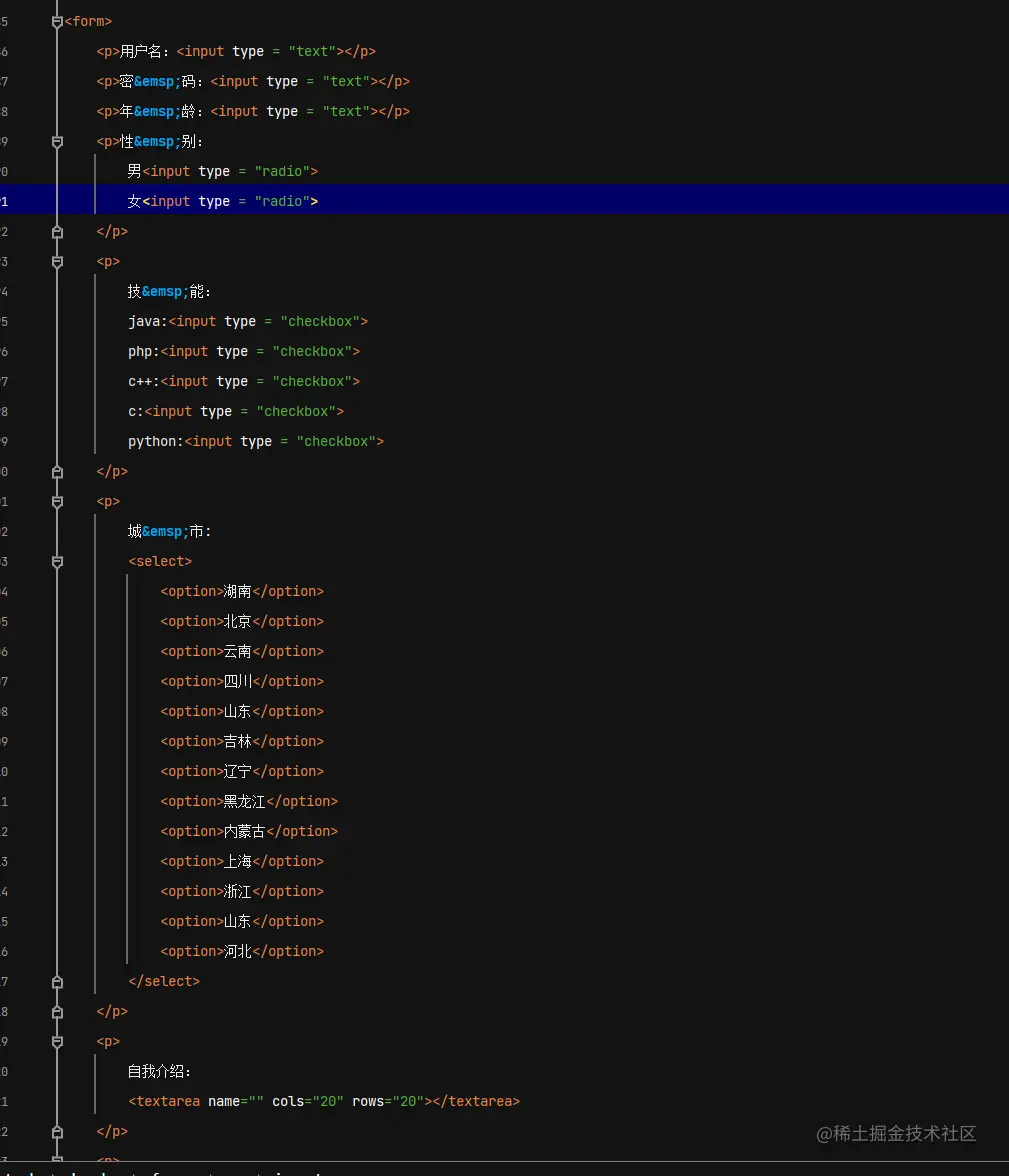Click fold-end marker on </p> below the textarea line

(57, 1132)
